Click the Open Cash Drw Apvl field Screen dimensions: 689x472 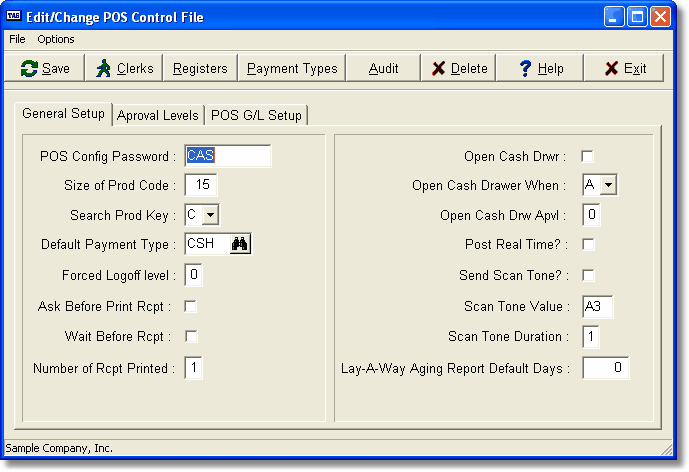point(591,215)
